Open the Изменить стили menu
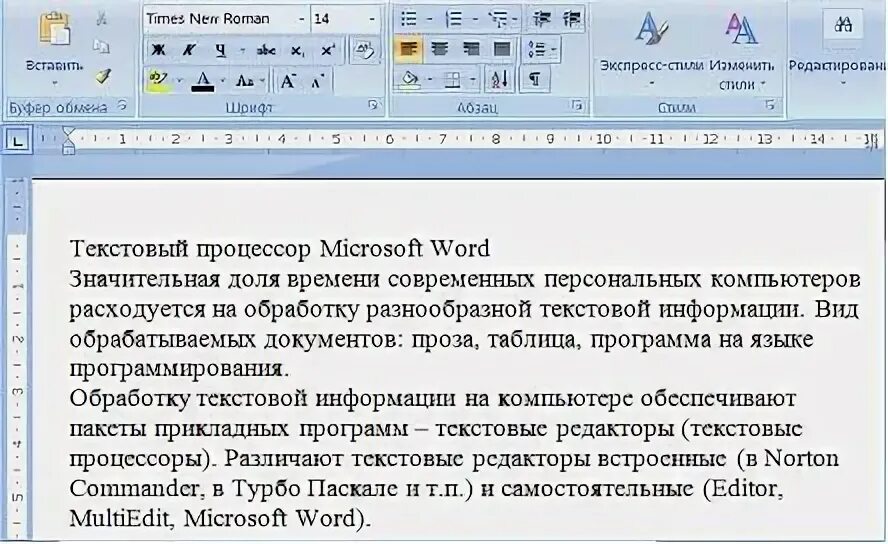This screenshot has height=544, width=888. [742, 50]
